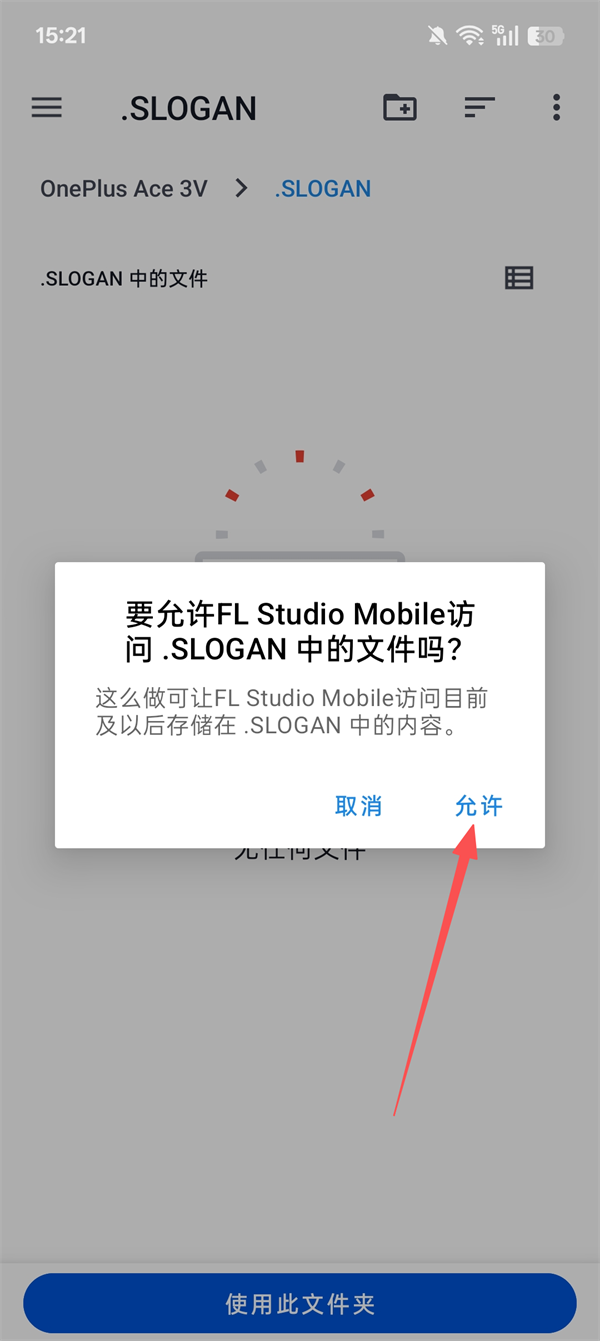Tap the muted notification bell icon
Image resolution: width=600 pixels, height=1341 pixels.
[437, 36]
